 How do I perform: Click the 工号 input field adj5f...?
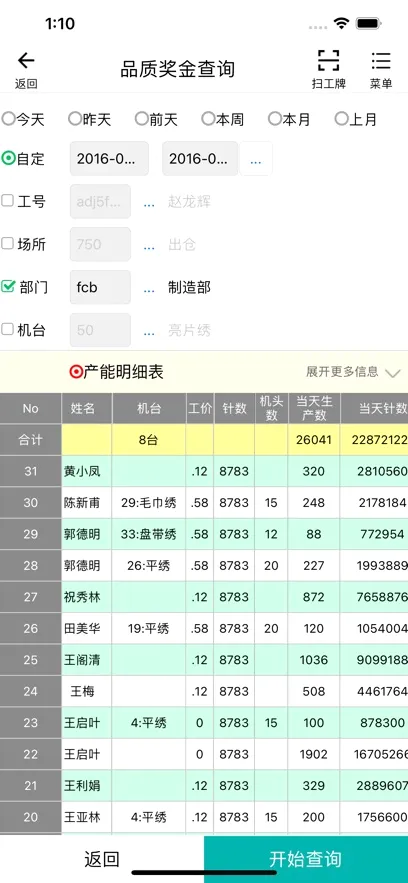(x=100, y=201)
